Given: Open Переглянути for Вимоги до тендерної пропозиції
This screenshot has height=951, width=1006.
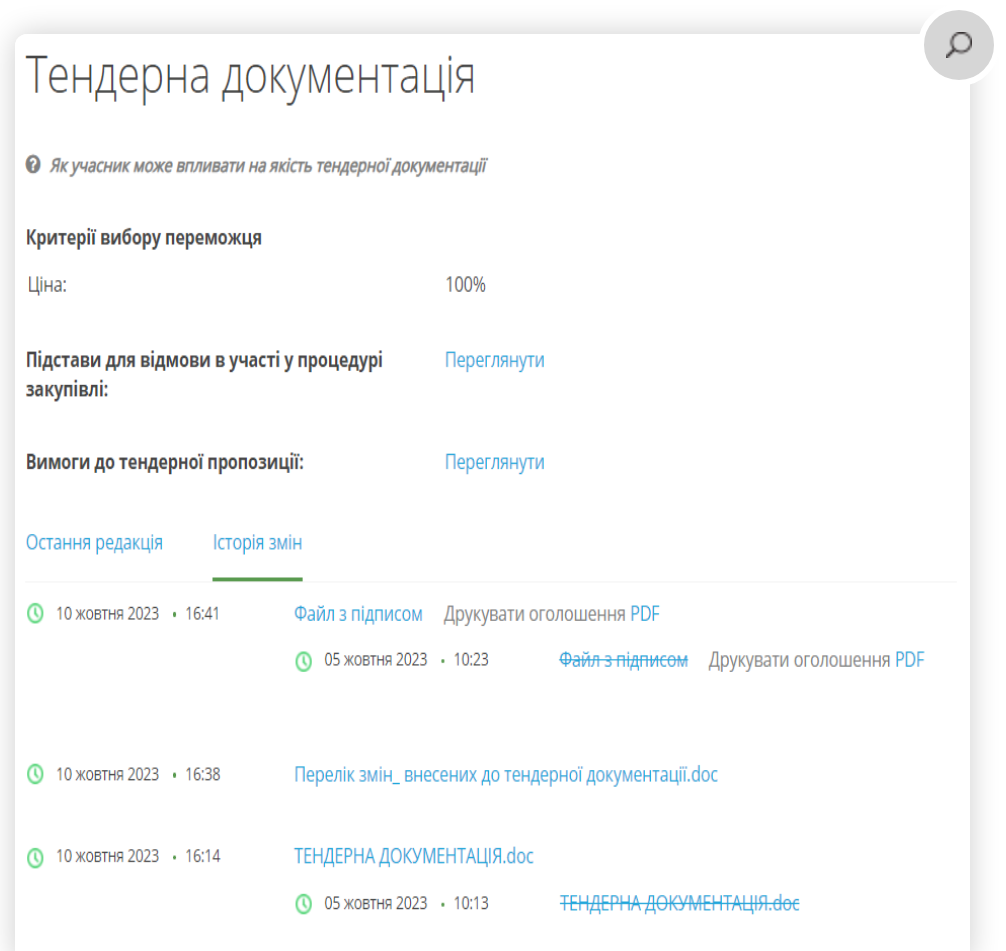Looking at the screenshot, I should coord(494,462).
